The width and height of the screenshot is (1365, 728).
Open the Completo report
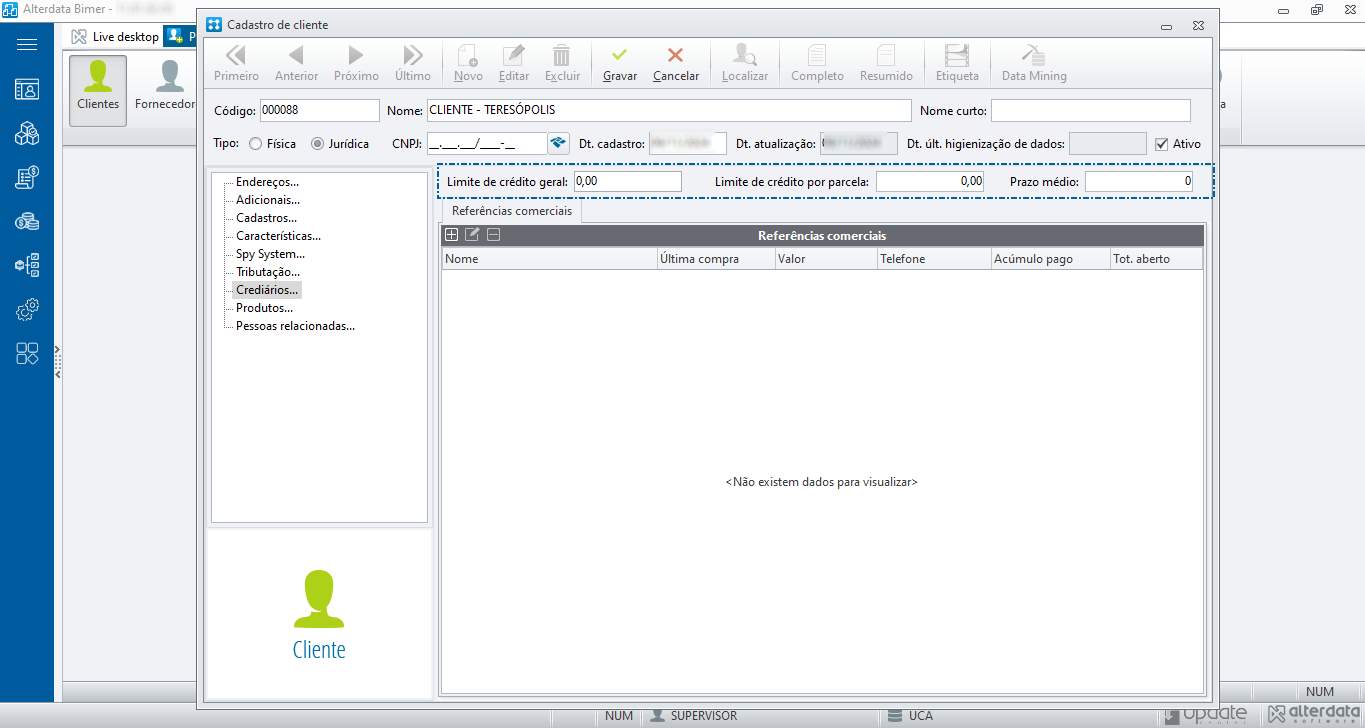[817, 63]
